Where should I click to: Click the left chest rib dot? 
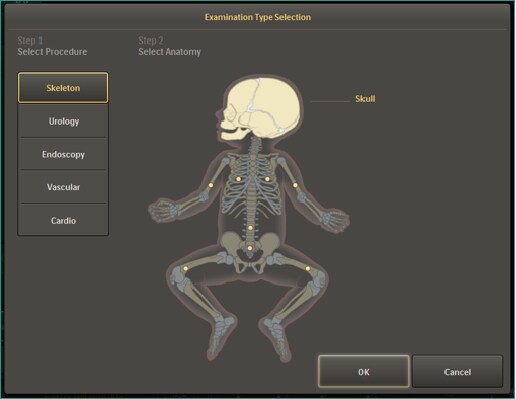[x=239, y=179]
